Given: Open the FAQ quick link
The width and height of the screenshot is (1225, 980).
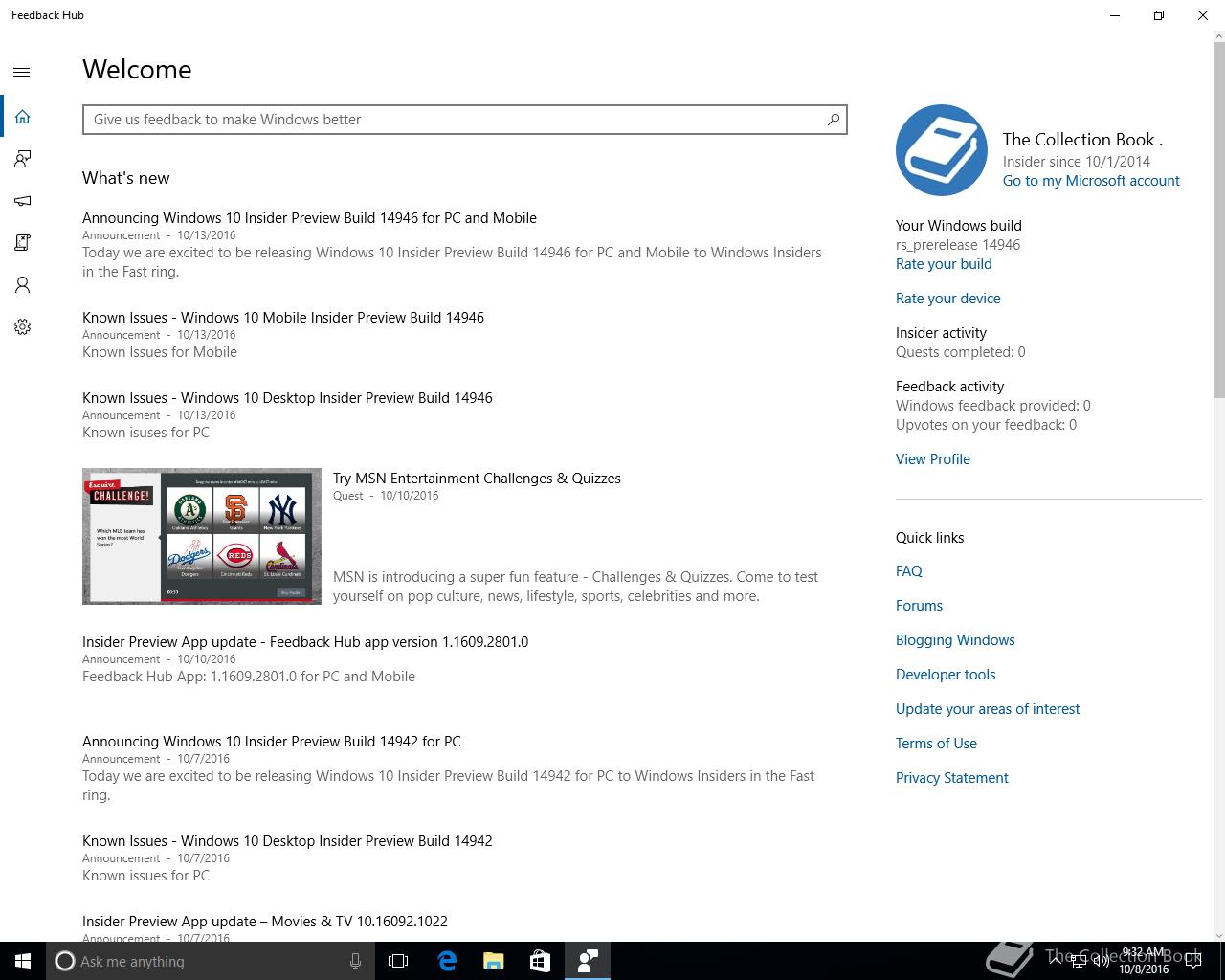Looking at the screenshot, I should click(909, 571).
